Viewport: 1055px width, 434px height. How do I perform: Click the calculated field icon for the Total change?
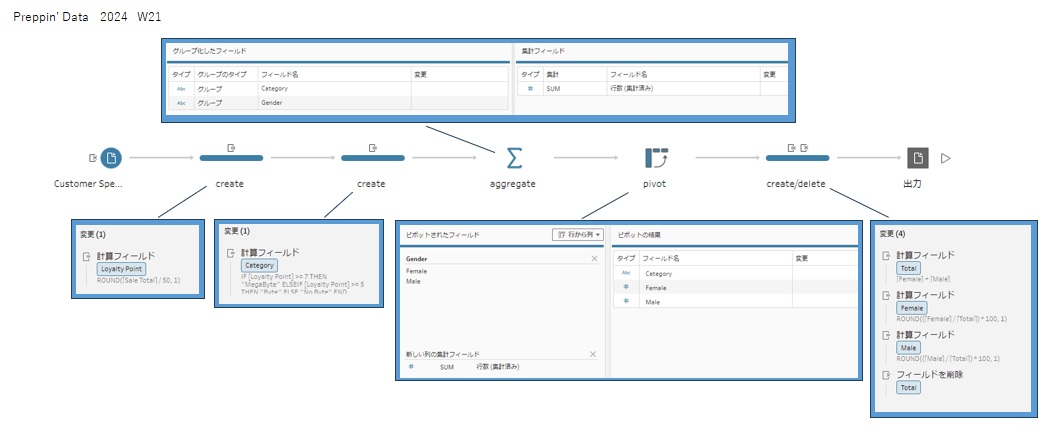[885, 256]
